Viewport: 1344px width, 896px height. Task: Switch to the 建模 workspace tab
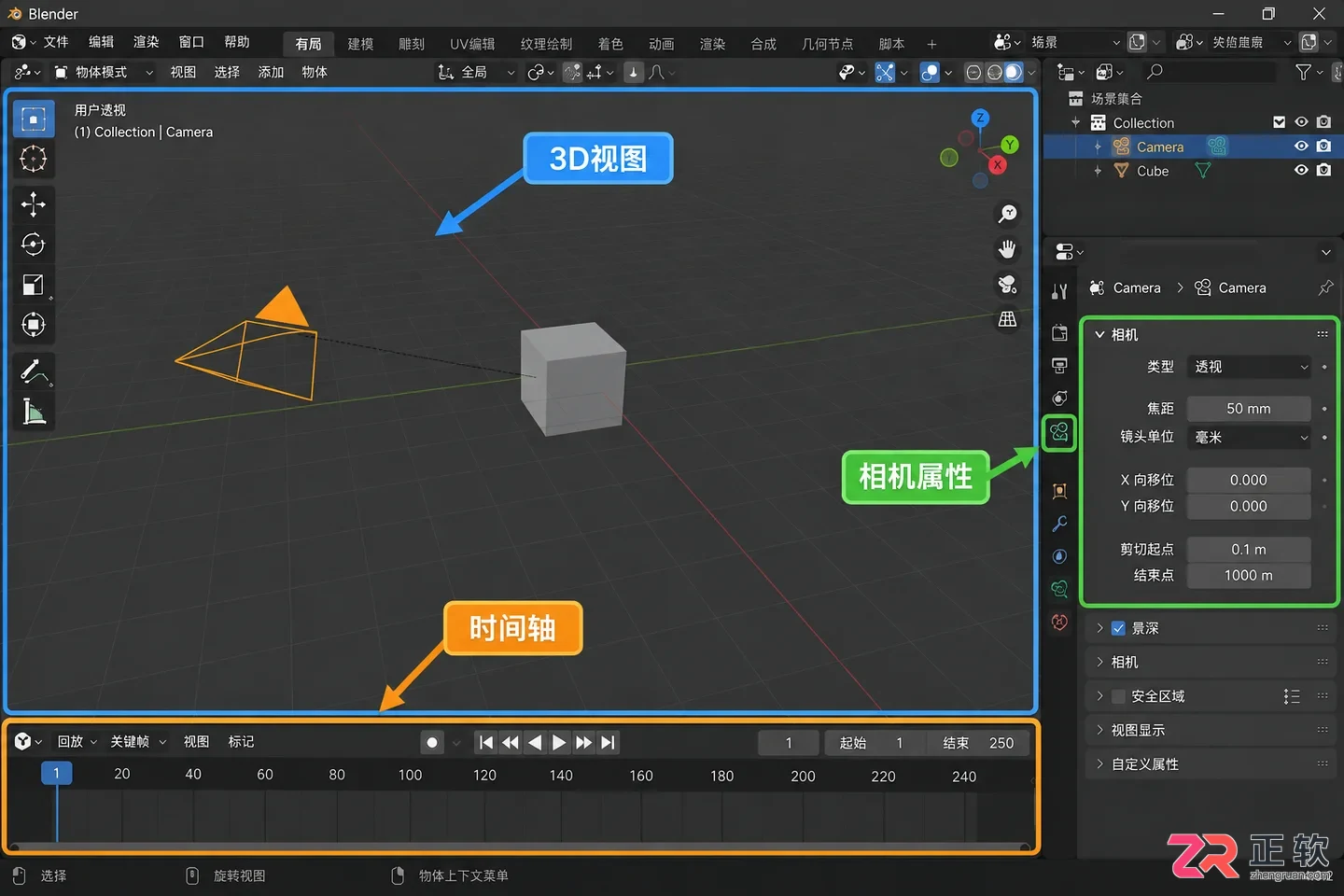[360, 44]
